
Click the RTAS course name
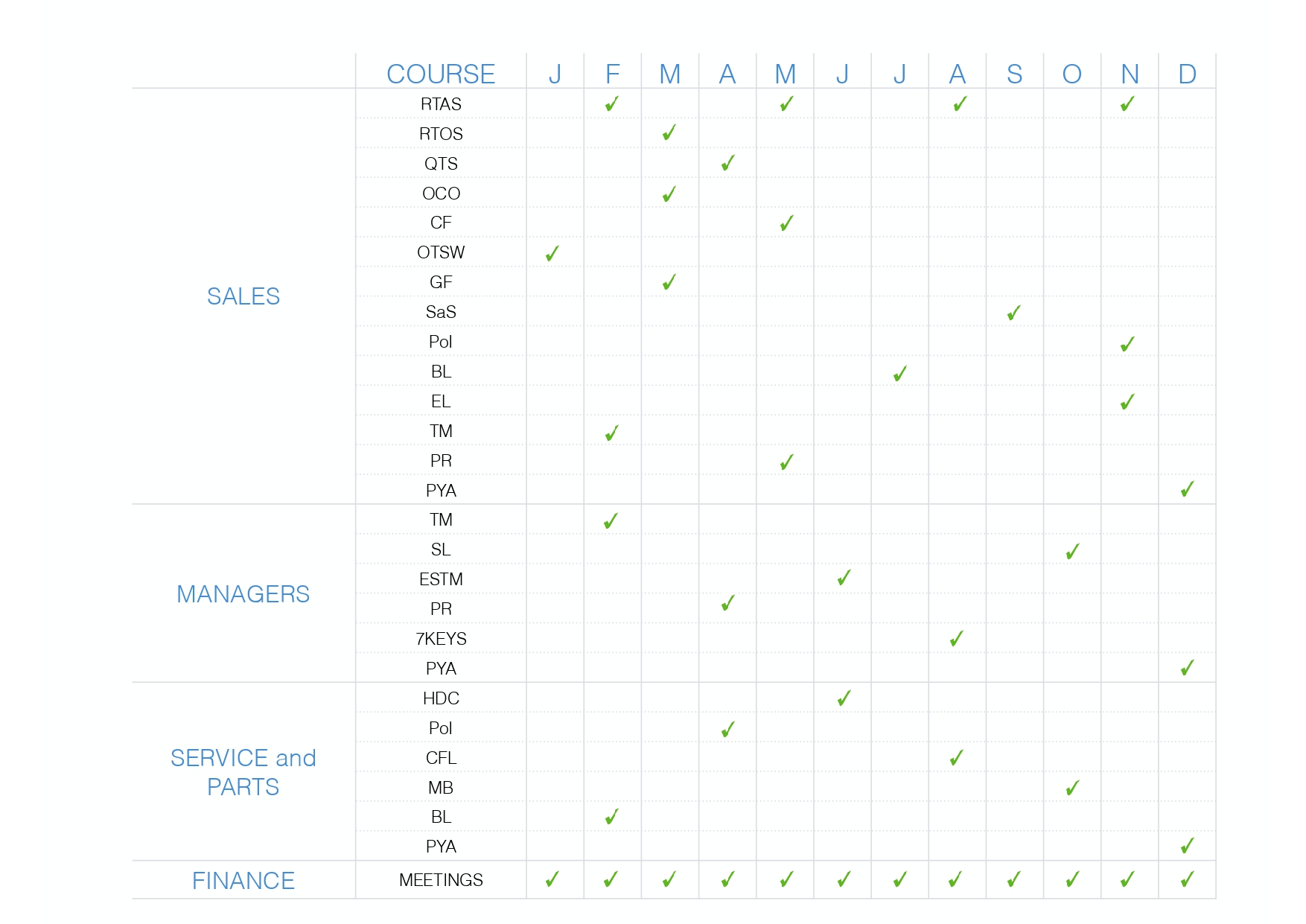click(441, 104)
